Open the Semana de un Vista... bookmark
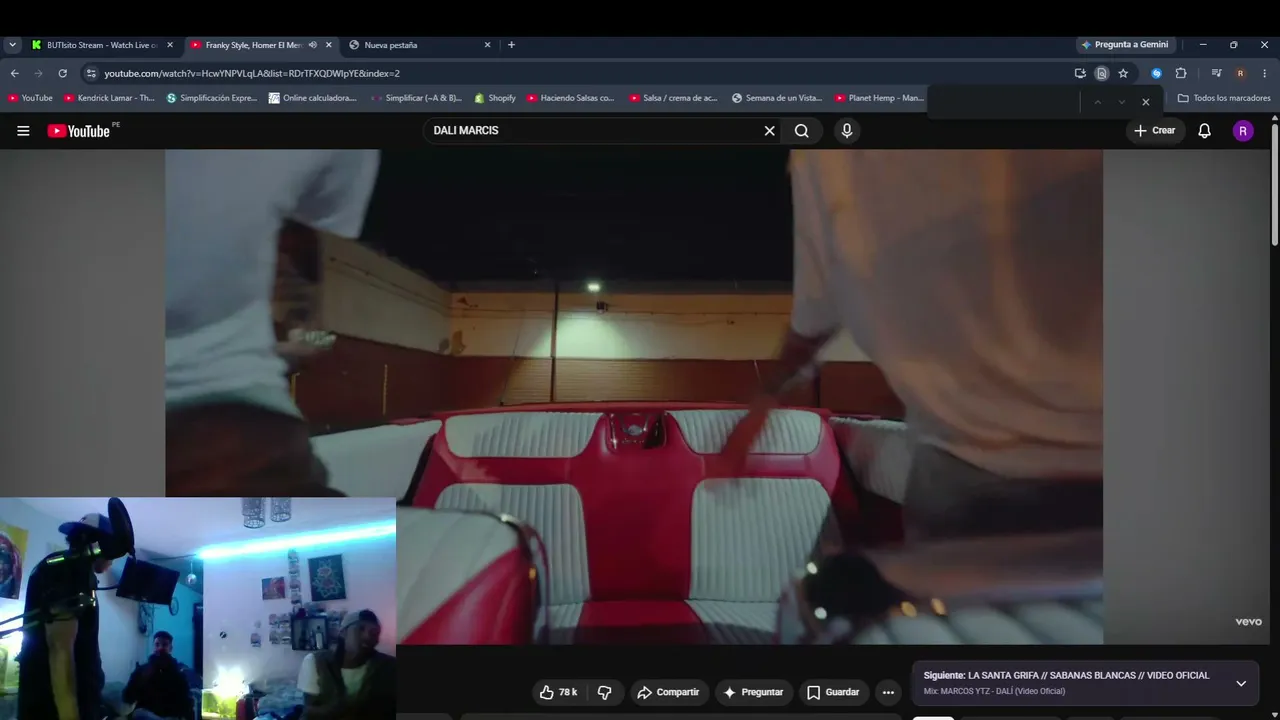 pos(777,98)
